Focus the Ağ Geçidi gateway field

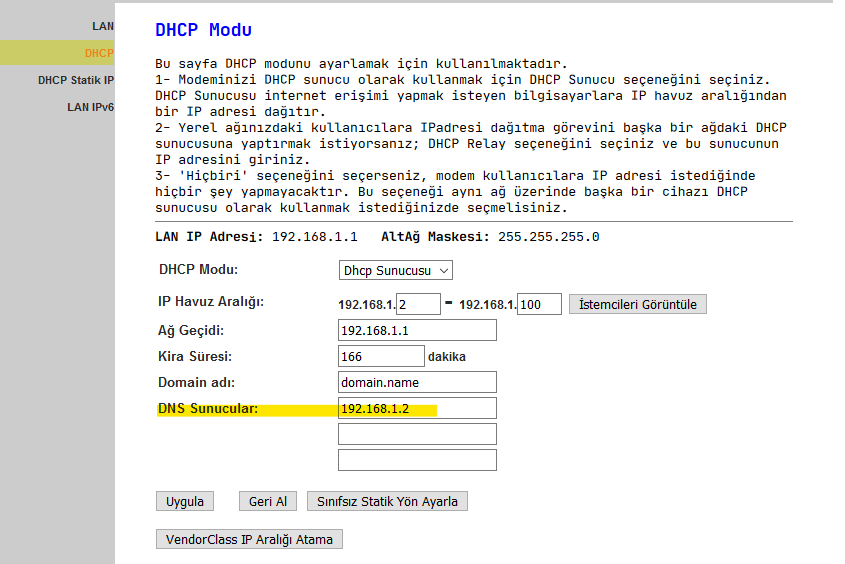tap(417, 330)
